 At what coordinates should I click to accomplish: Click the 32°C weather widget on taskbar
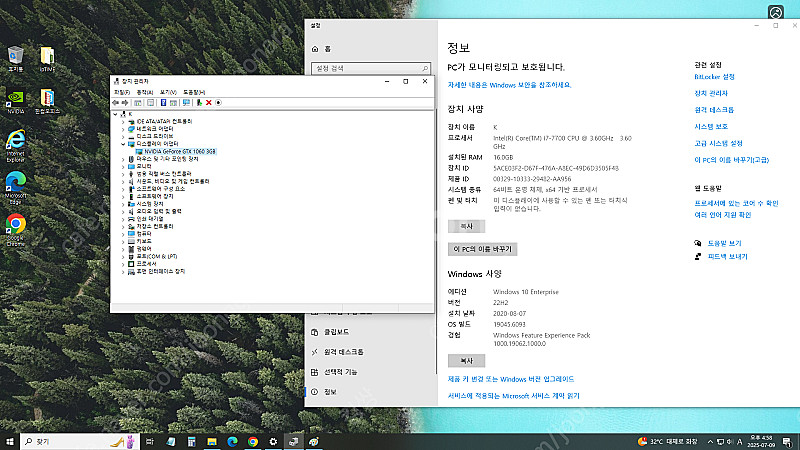[x=667, y=441]
